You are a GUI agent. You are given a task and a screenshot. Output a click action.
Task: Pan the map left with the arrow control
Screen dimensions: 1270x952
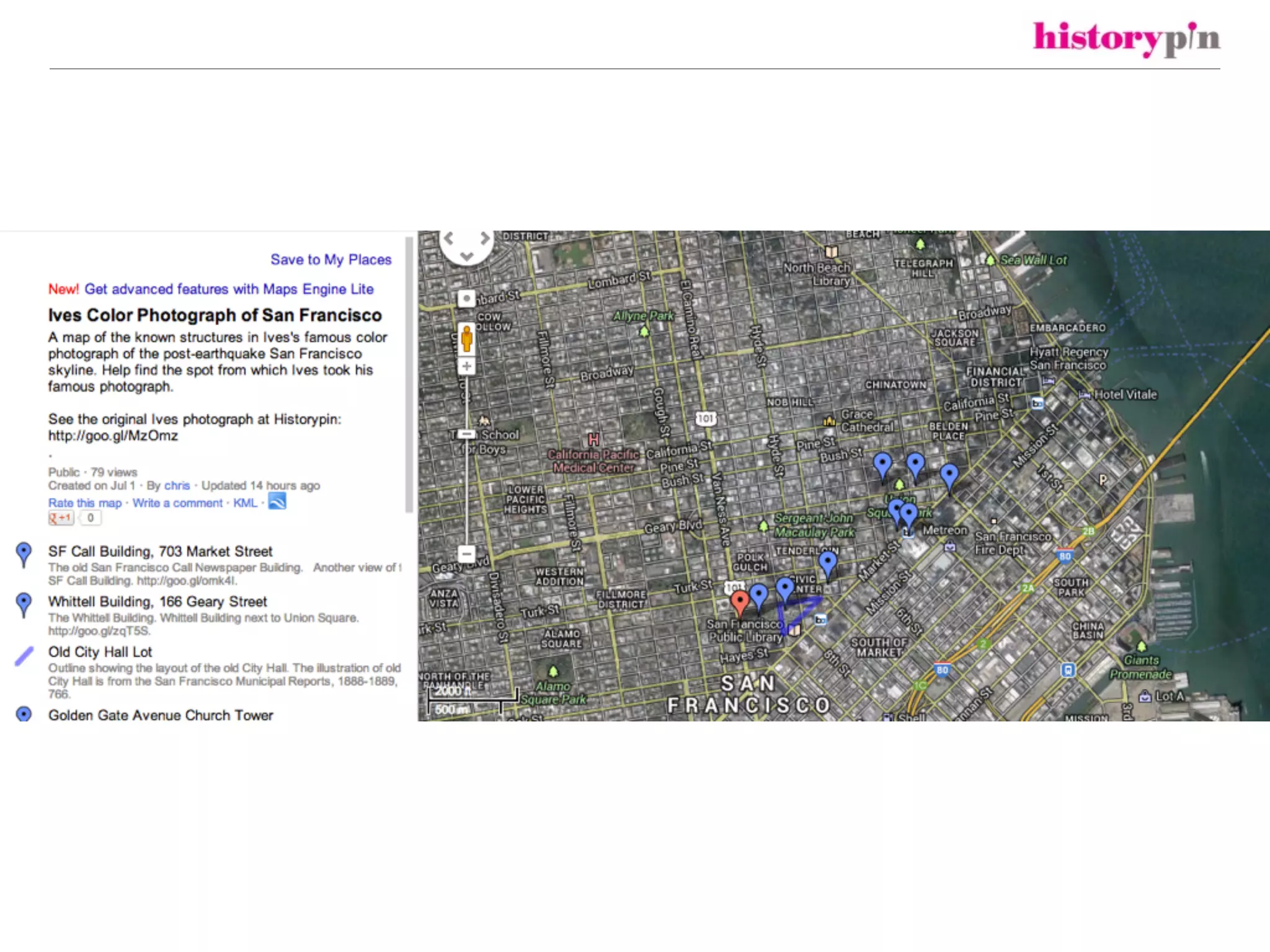449,238
